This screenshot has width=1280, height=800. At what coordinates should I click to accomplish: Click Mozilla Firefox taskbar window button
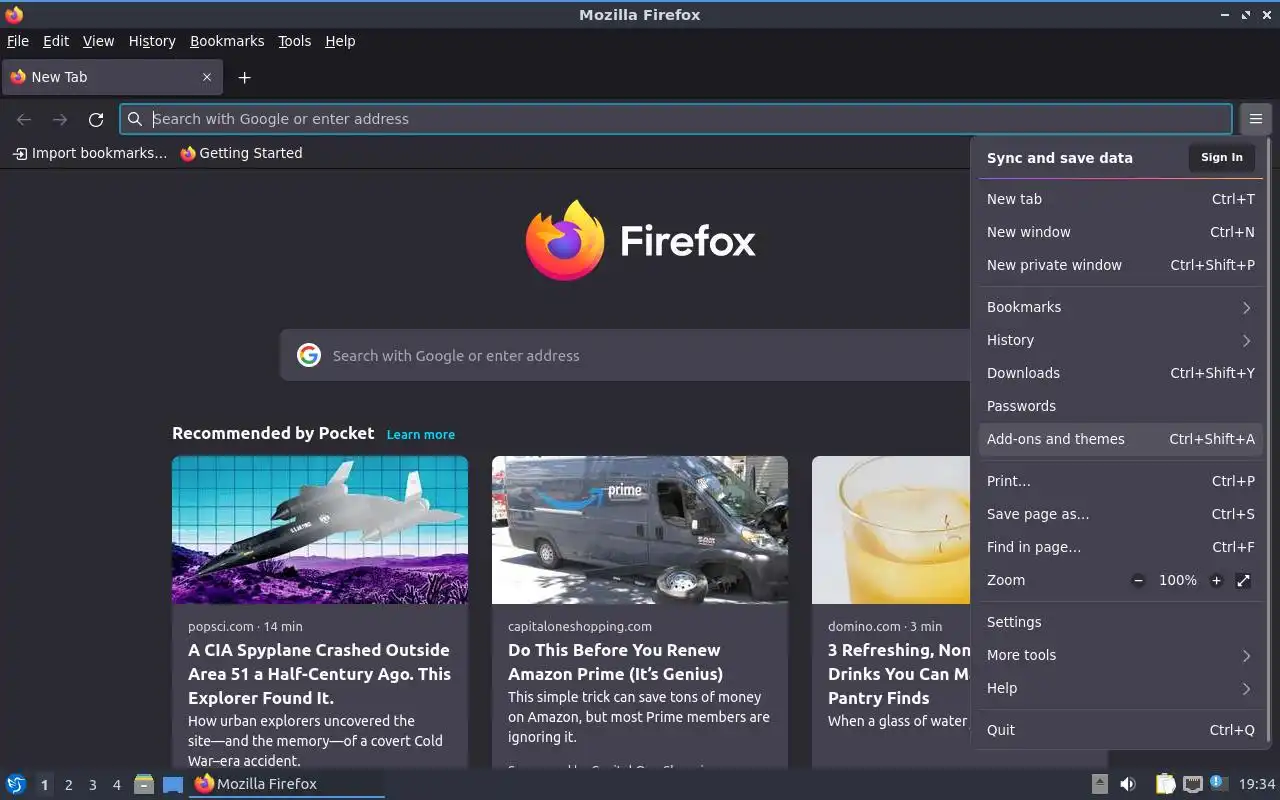click(x=287, y=784)
